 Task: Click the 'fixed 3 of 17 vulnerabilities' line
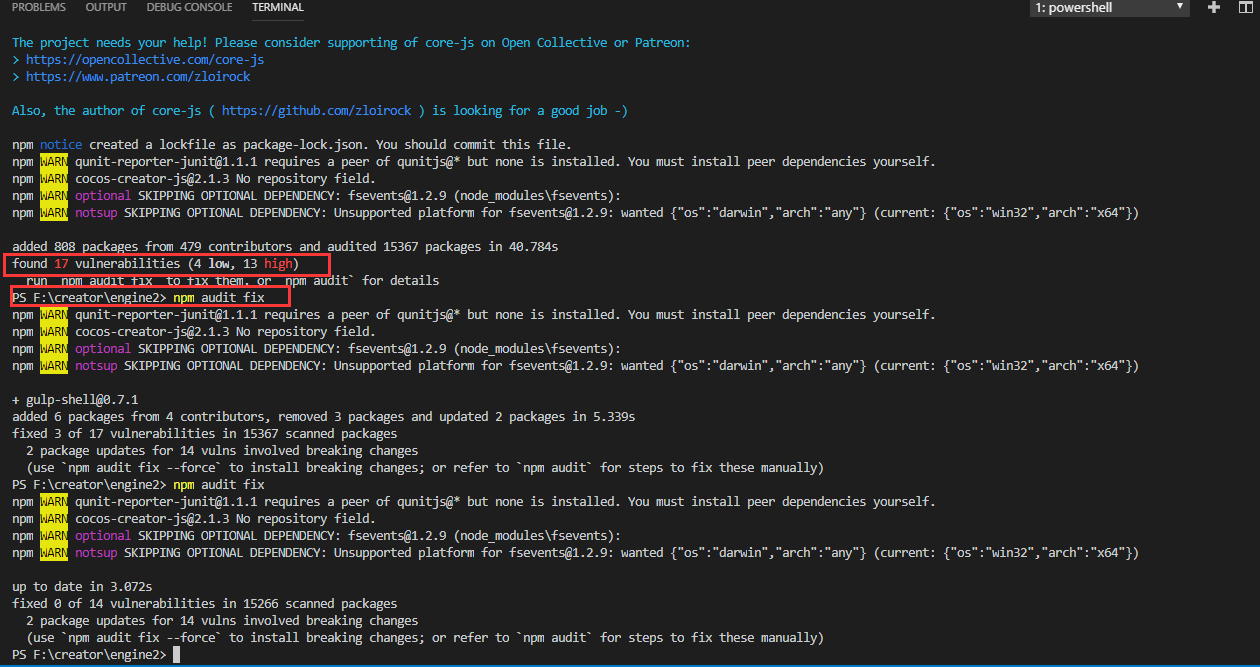tap(204, 434)
